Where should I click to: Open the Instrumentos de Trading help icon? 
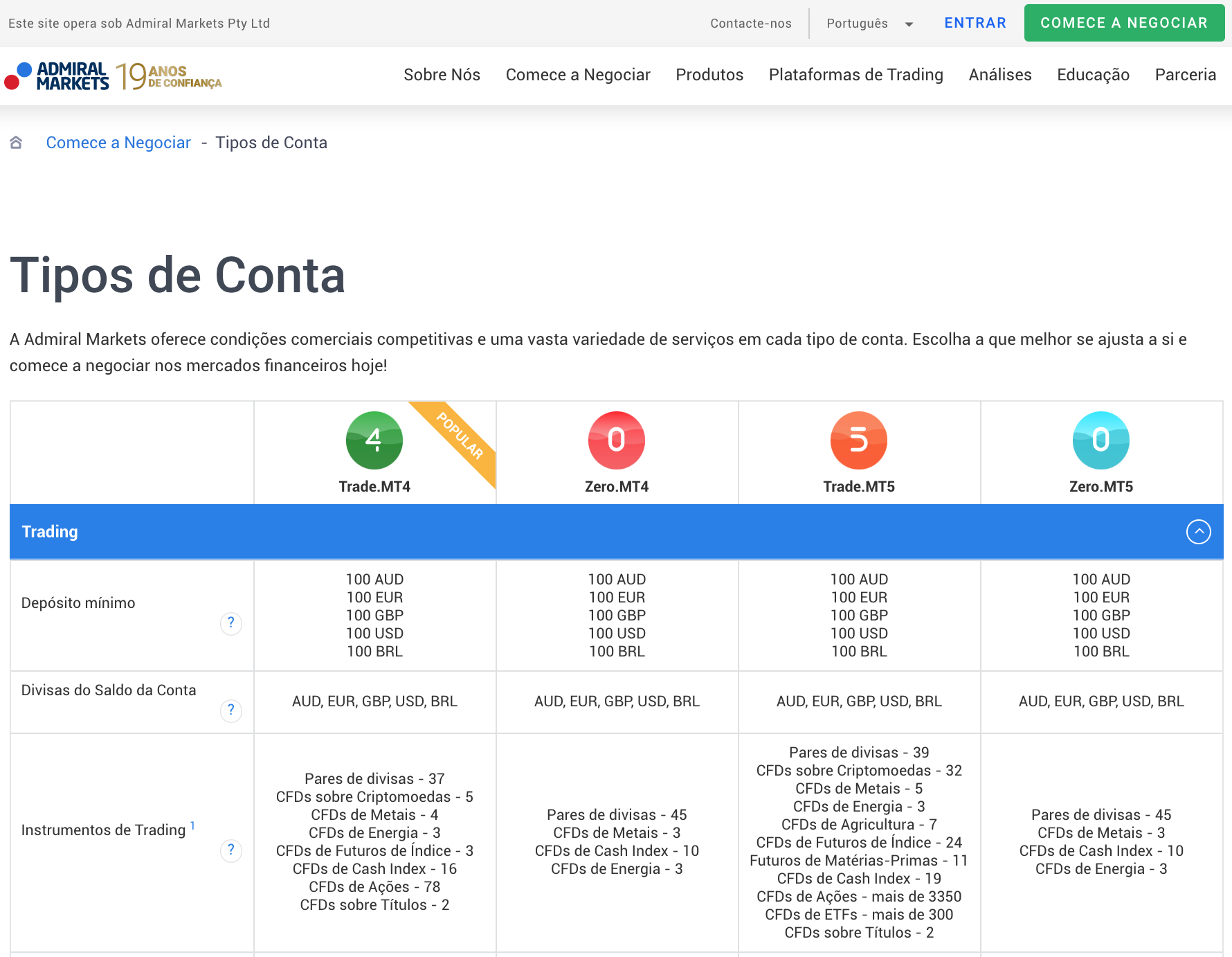click(231, 850)
